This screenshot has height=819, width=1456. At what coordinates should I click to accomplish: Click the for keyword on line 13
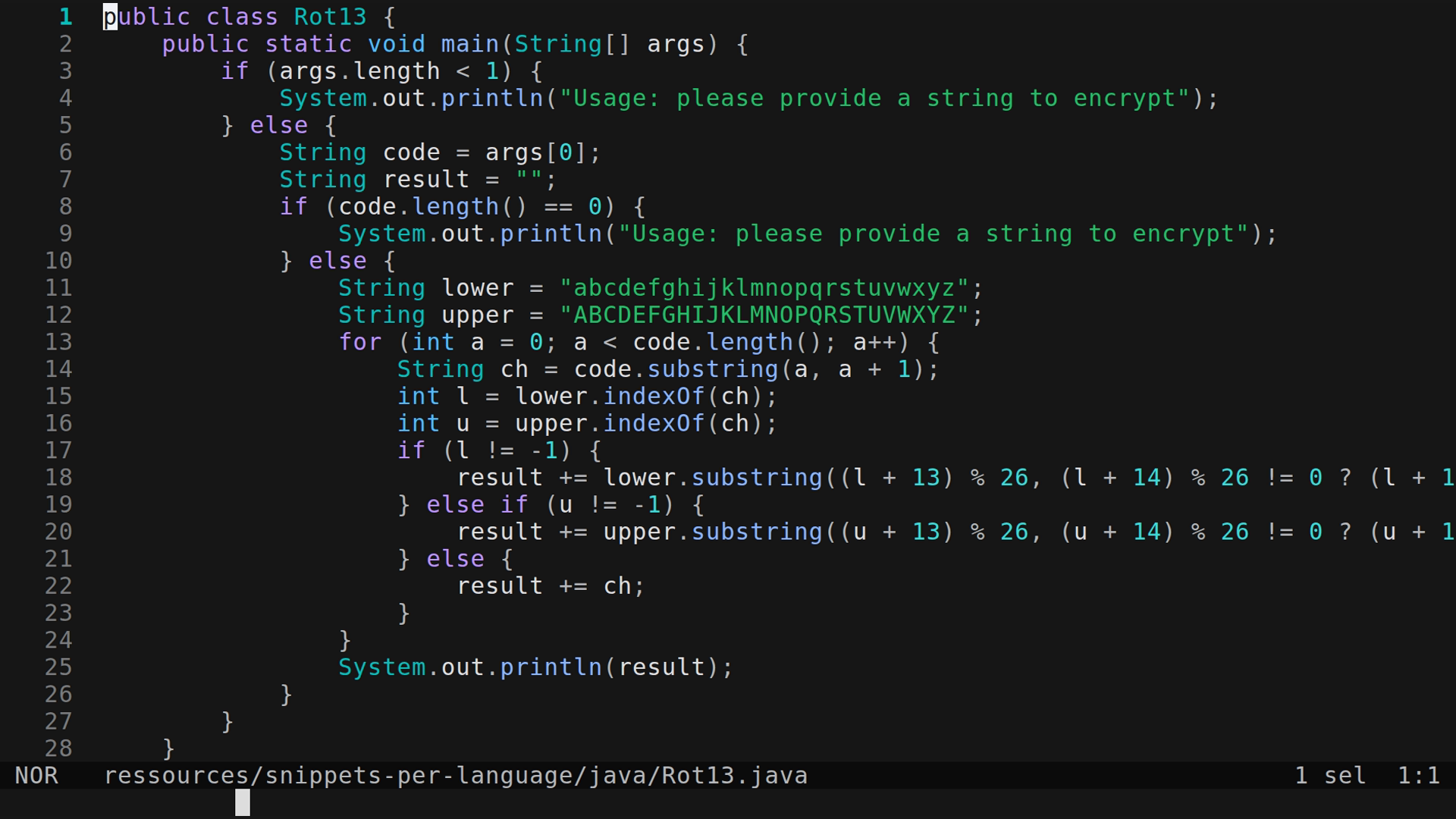pos(360,342)
